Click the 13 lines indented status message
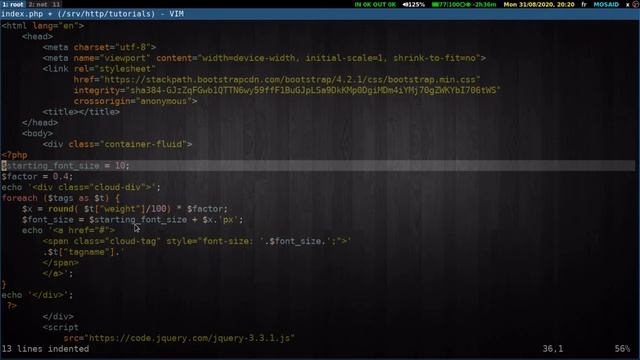 click(x=45, y=349)
